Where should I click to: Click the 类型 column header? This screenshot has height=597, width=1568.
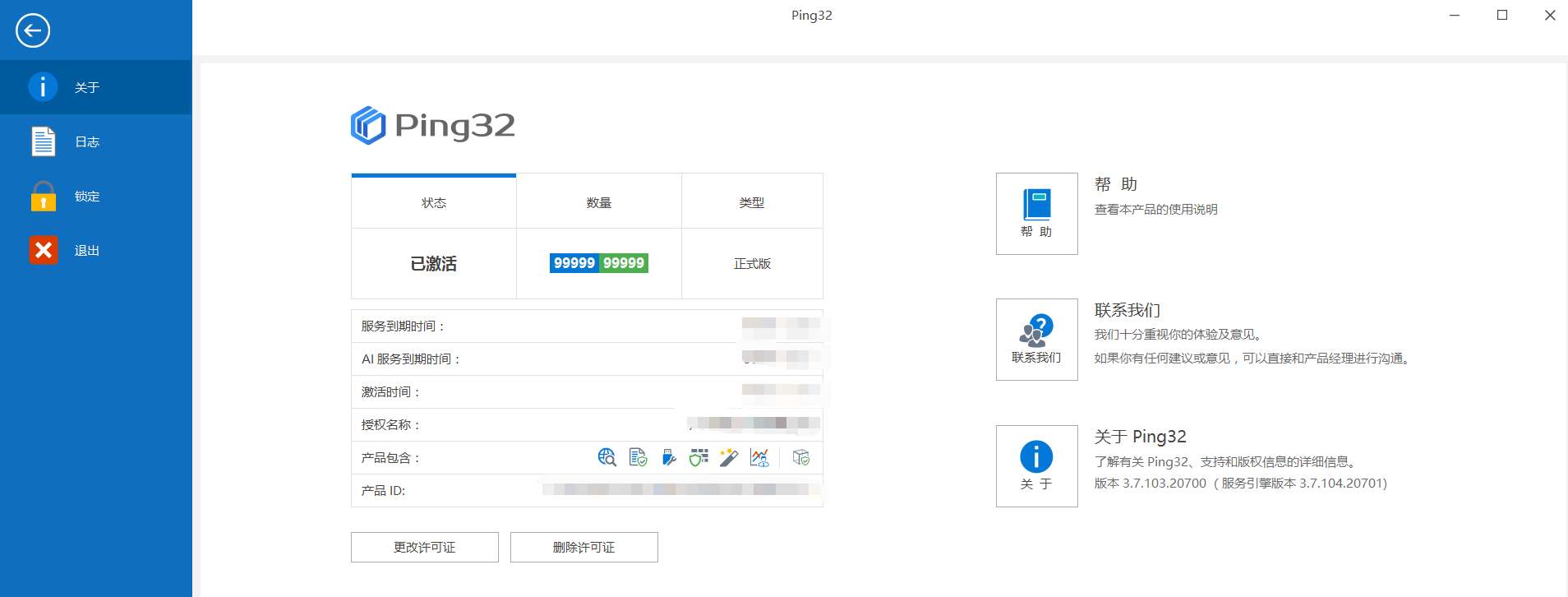pos(752,202)
